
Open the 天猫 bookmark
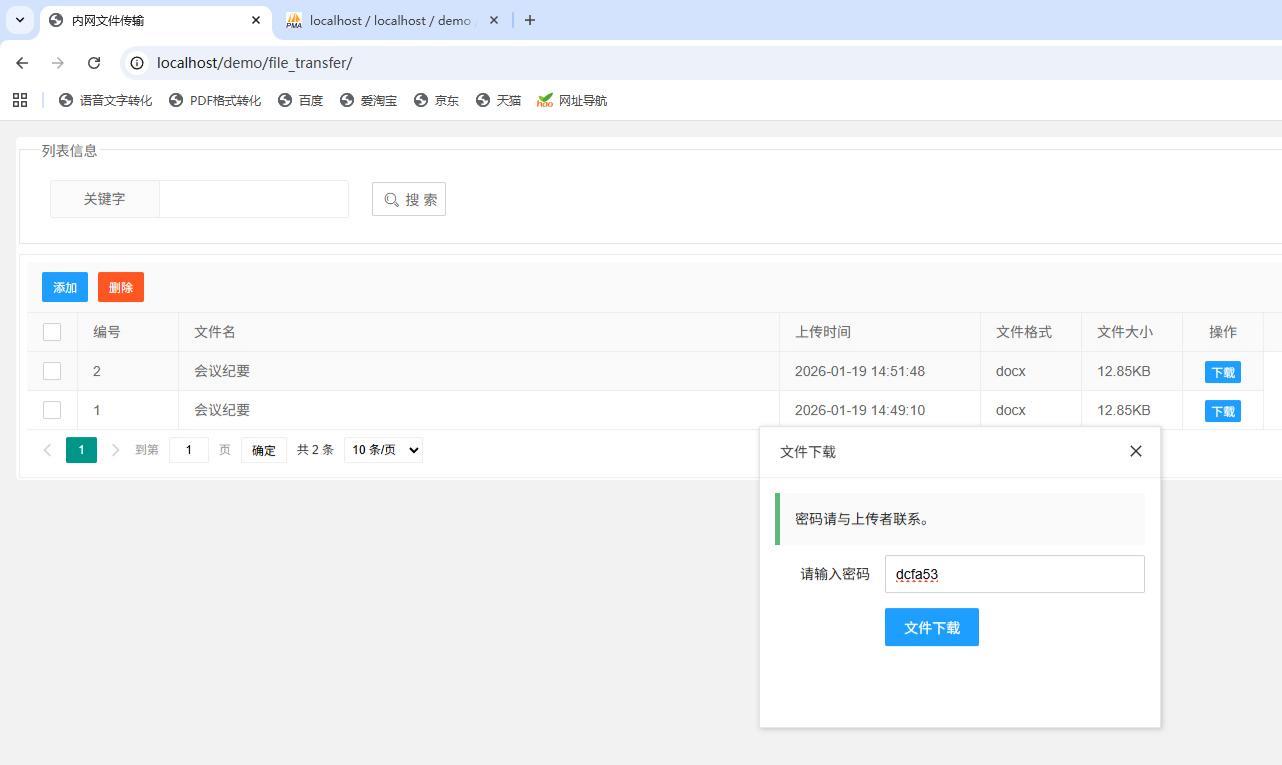pos(498,100)
